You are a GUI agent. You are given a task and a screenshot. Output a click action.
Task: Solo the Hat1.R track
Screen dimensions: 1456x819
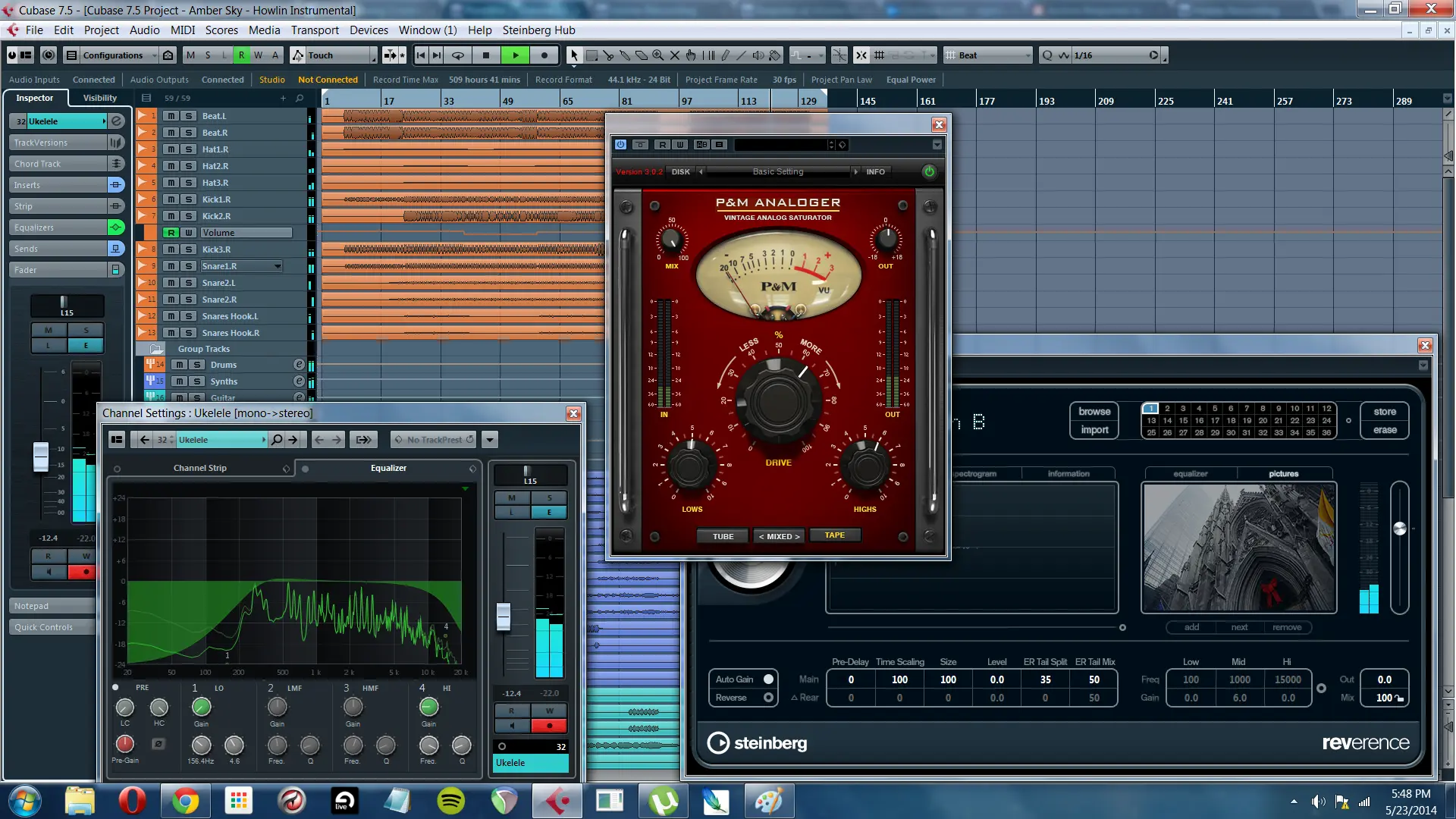click(x=188, y=149)
